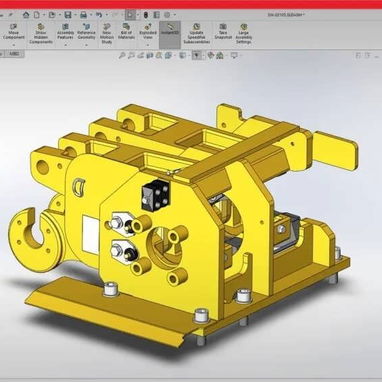Click Update SpeedPak Subassemblies
Image resolution: width=382 pixels, height=382 pixels.
click(x=197, y=34)
